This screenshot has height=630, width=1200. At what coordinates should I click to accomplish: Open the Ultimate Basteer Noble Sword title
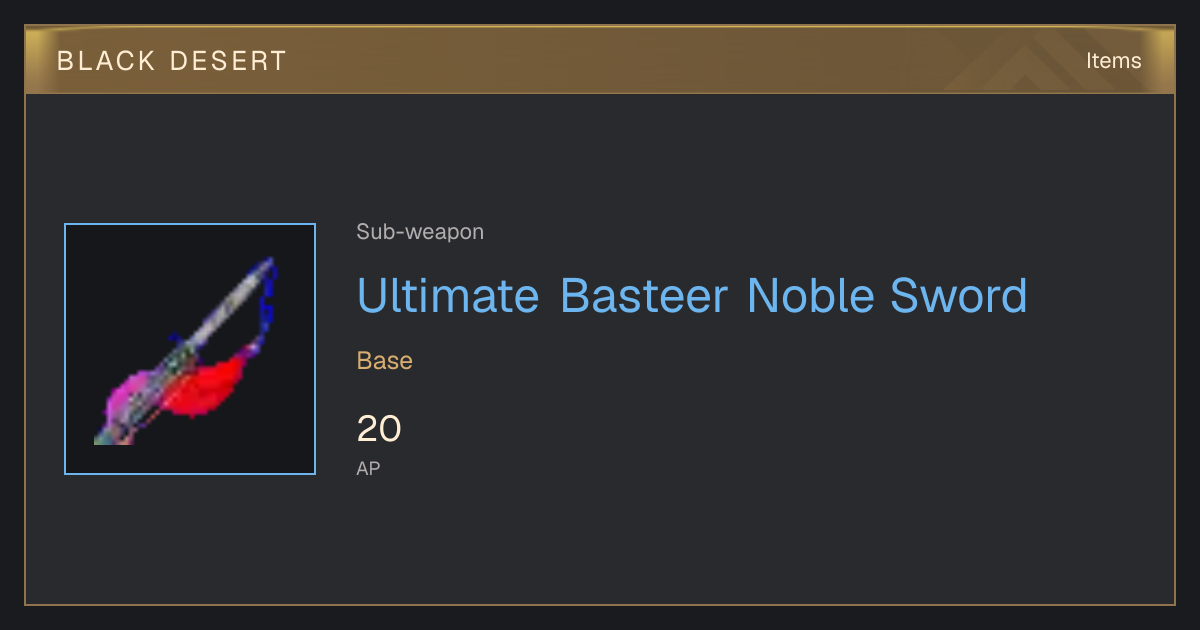point(692,295)
